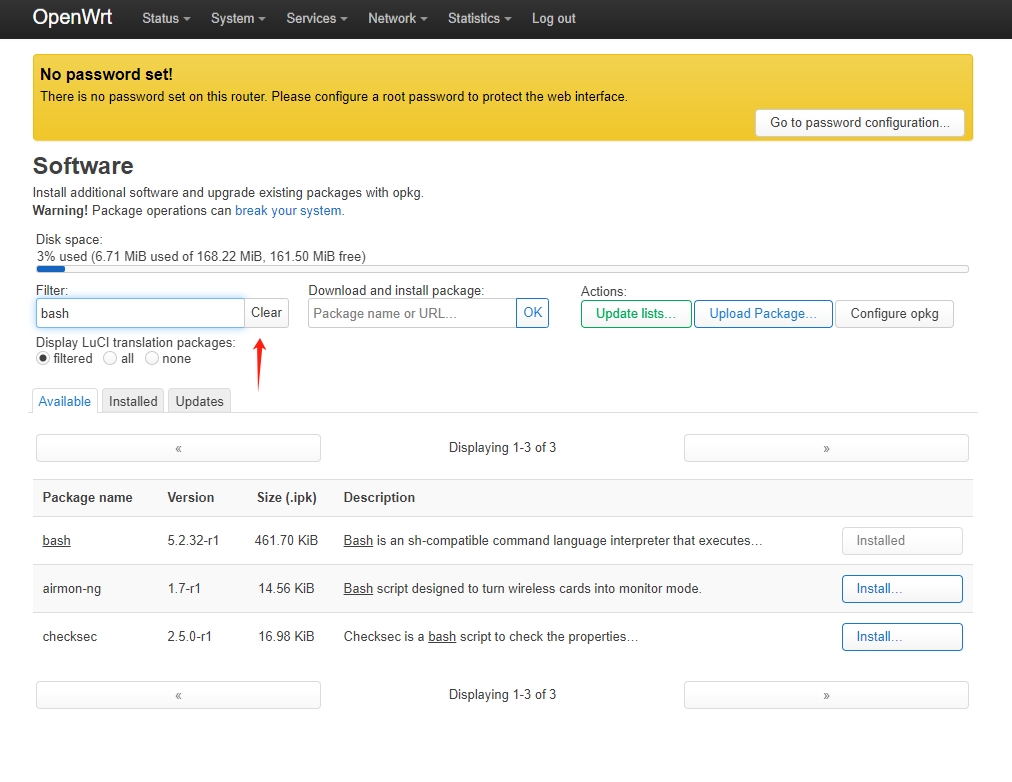This screenshot has height=782, width=1012.
Task: Clear the package filter
Action: tap(267, 313)
